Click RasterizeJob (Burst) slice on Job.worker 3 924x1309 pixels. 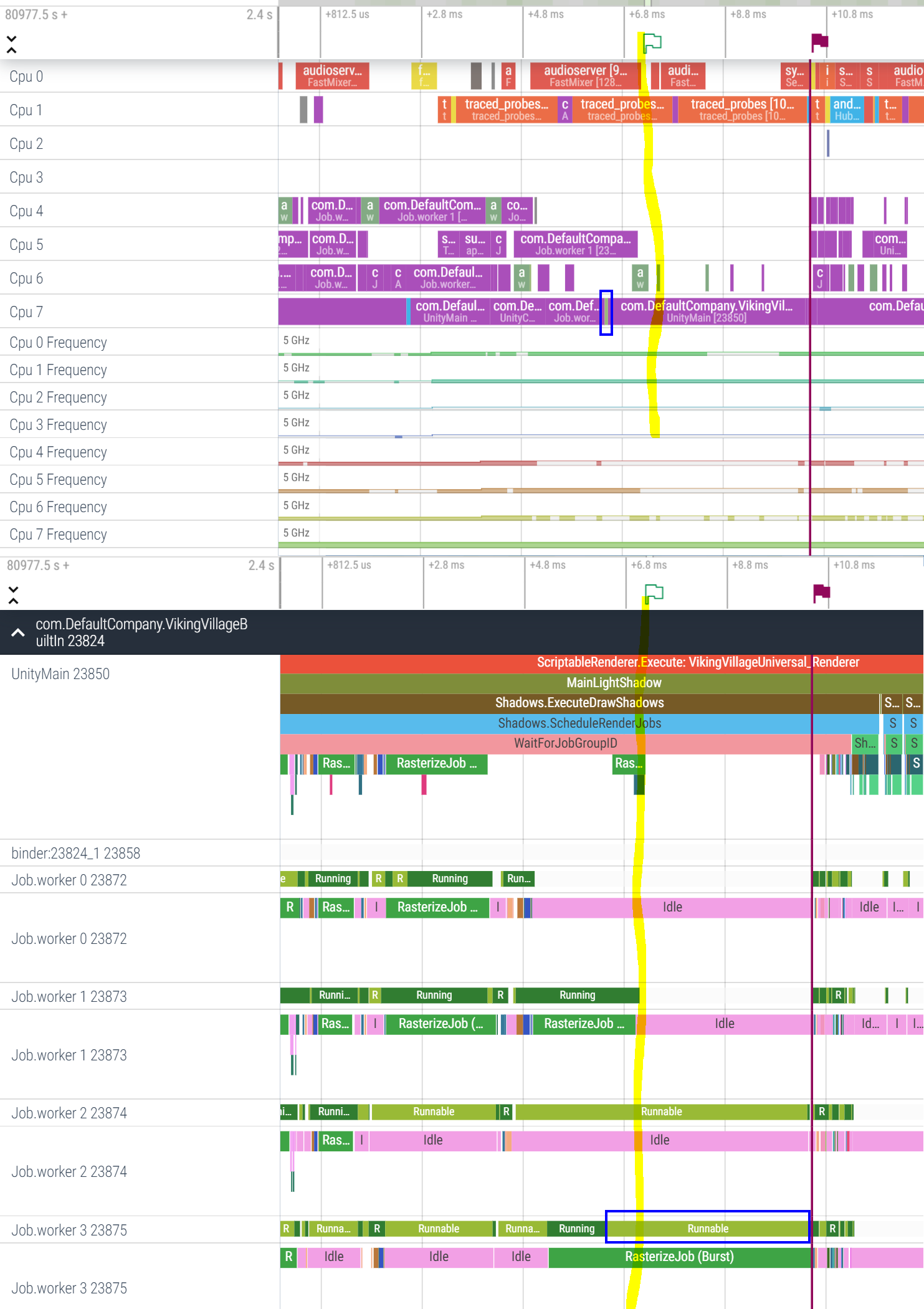(679, 1257)
